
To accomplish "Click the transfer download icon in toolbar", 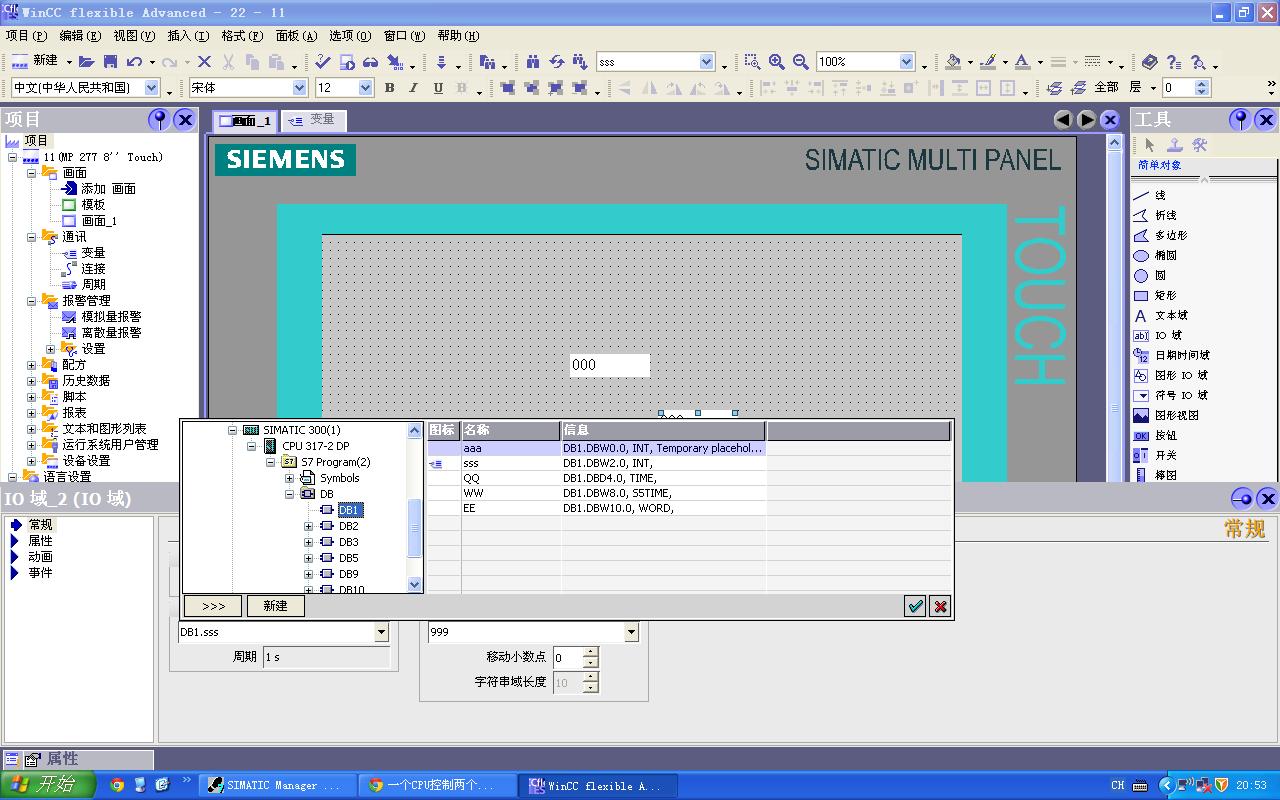I will tap(441, 62).
